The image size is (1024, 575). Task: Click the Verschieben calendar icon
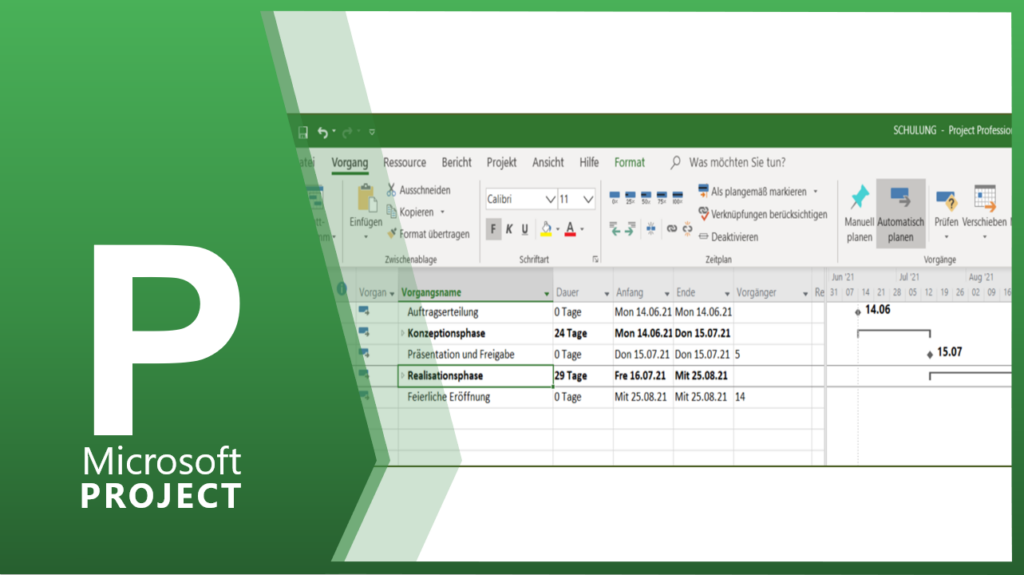coord(984,199)
